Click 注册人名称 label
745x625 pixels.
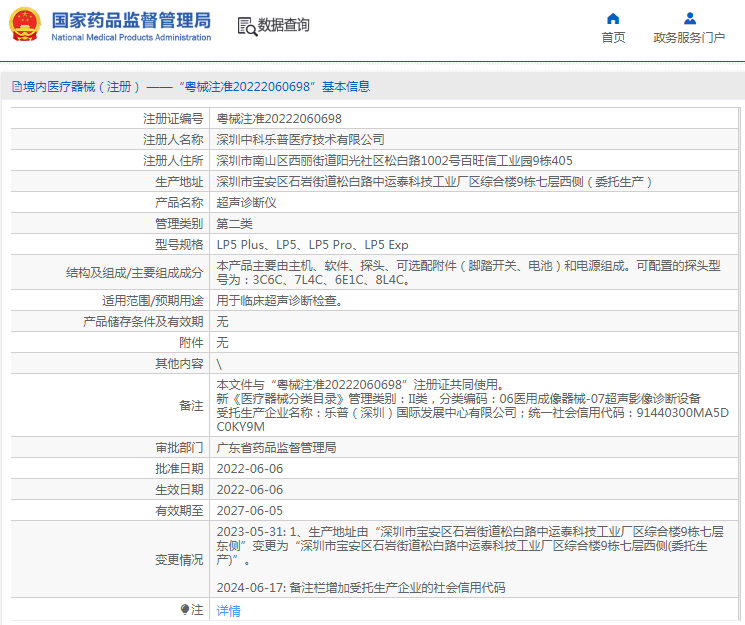pyautogui.click(x=173, y=139)
